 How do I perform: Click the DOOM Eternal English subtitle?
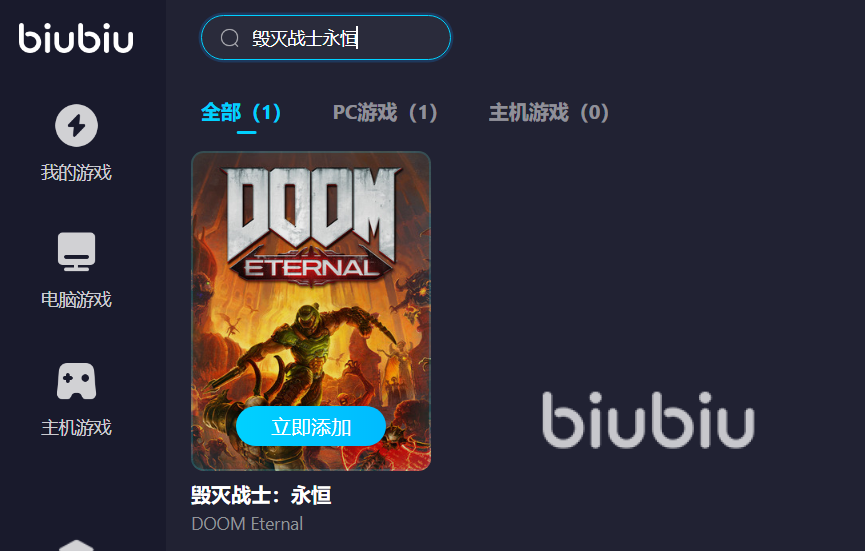click(x=247, y=523)
